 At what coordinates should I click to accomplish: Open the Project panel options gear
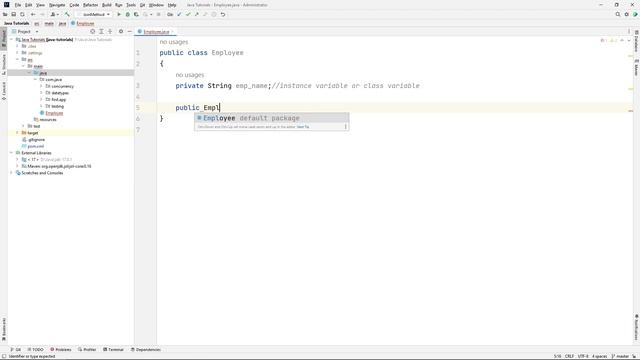click(x=121, y=31)
